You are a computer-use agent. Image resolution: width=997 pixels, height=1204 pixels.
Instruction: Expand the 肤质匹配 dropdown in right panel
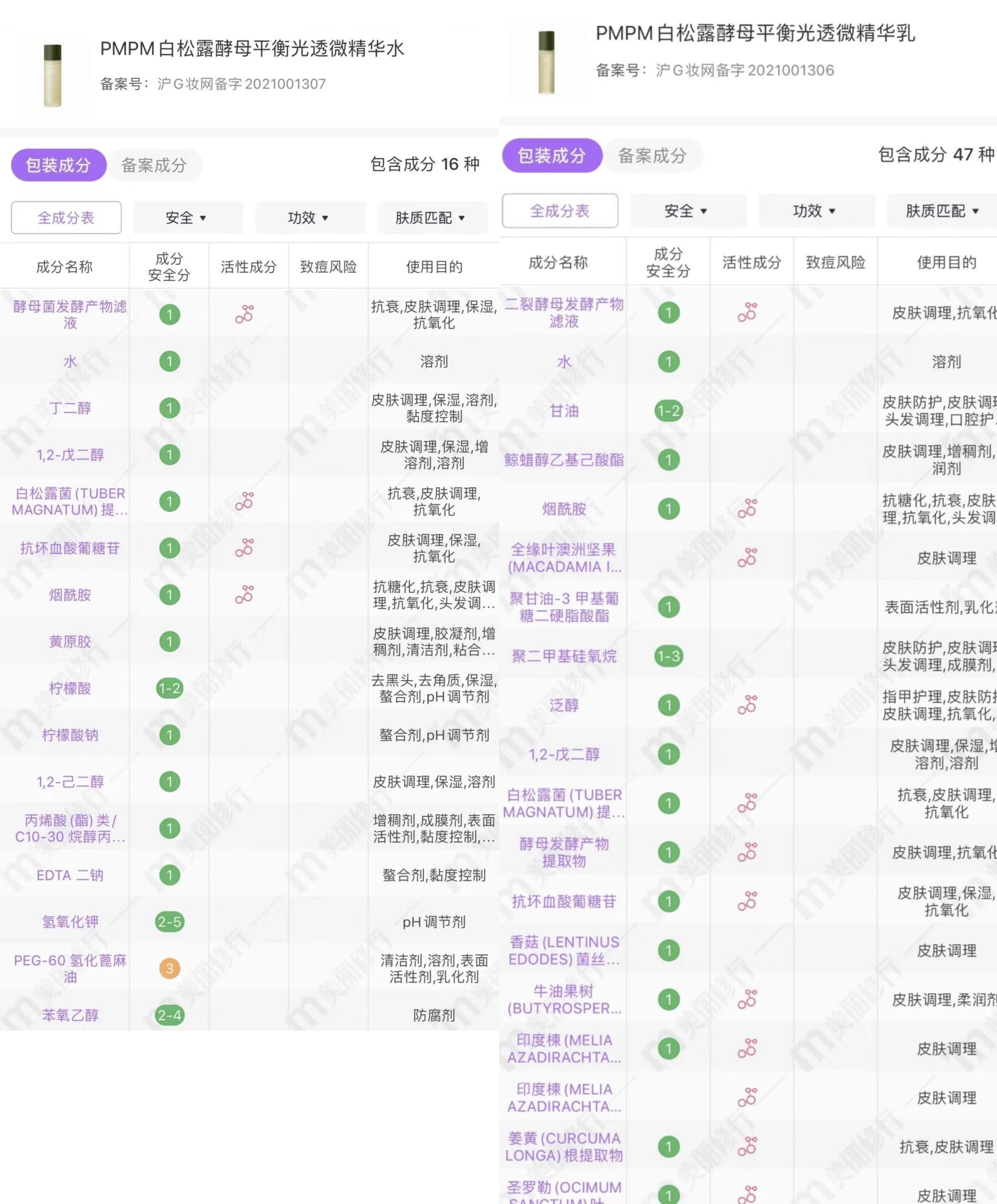(x=942, y=211)
